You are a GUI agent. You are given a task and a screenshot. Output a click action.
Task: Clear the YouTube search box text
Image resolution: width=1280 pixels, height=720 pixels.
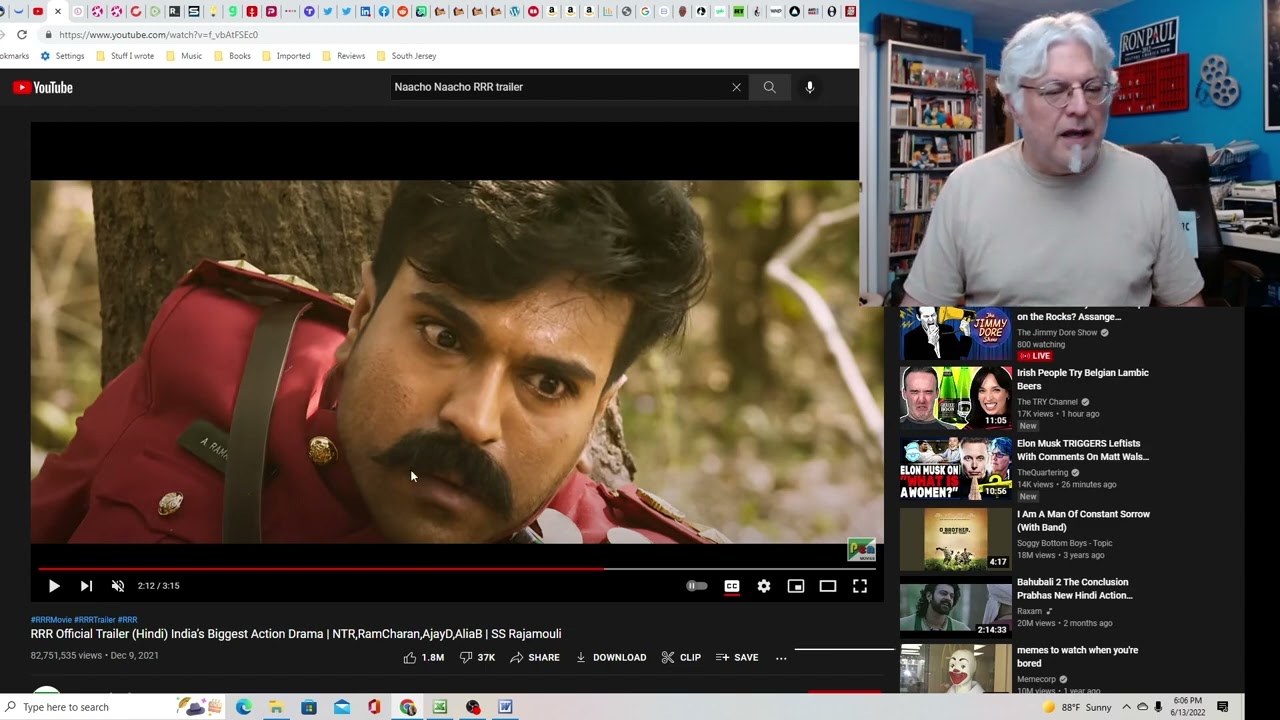coord(737,87)
